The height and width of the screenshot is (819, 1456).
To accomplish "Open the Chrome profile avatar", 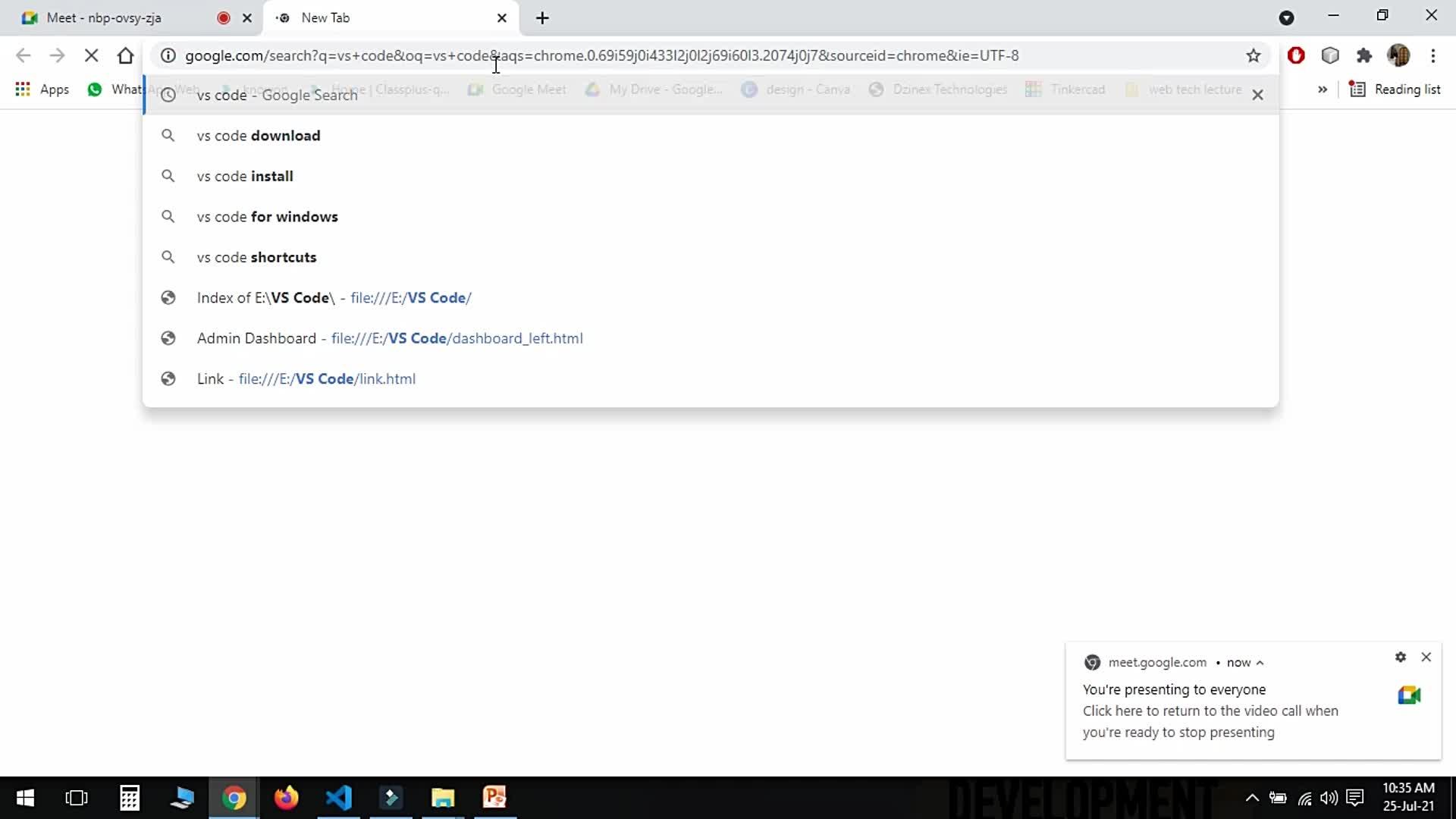I will coord(1398,55).
